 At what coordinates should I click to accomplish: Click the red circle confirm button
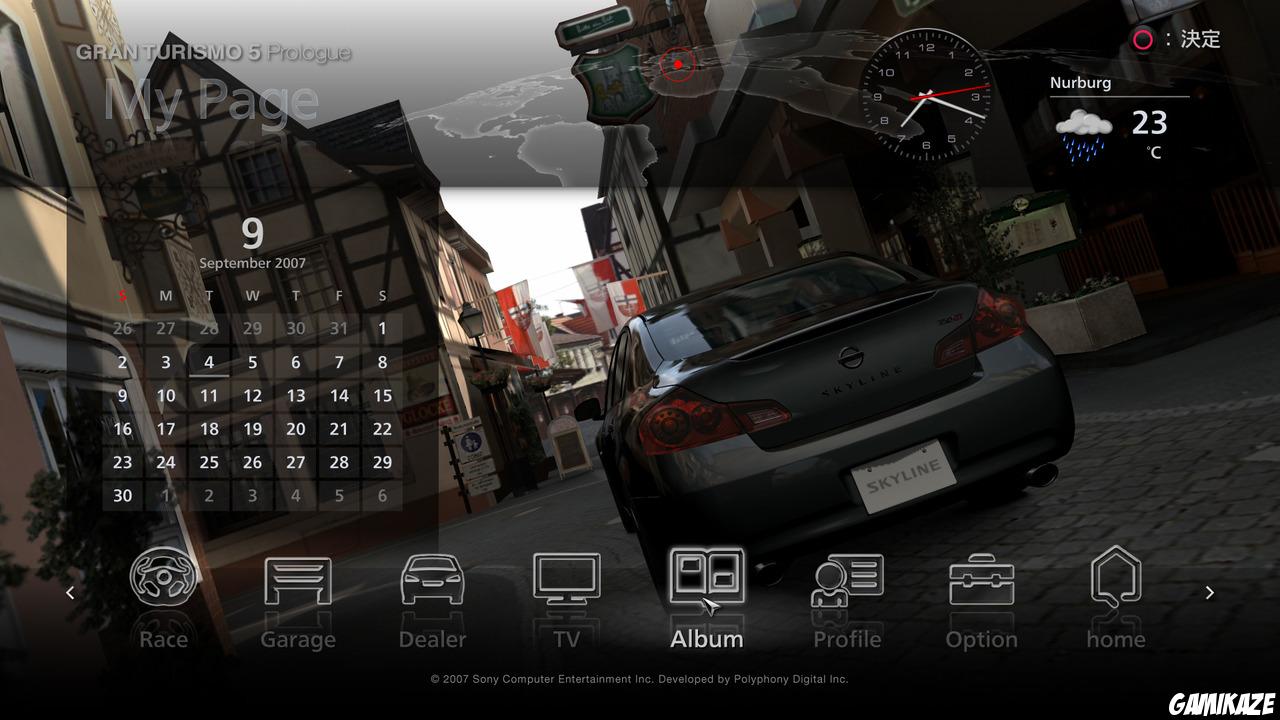pos(1142,40)
